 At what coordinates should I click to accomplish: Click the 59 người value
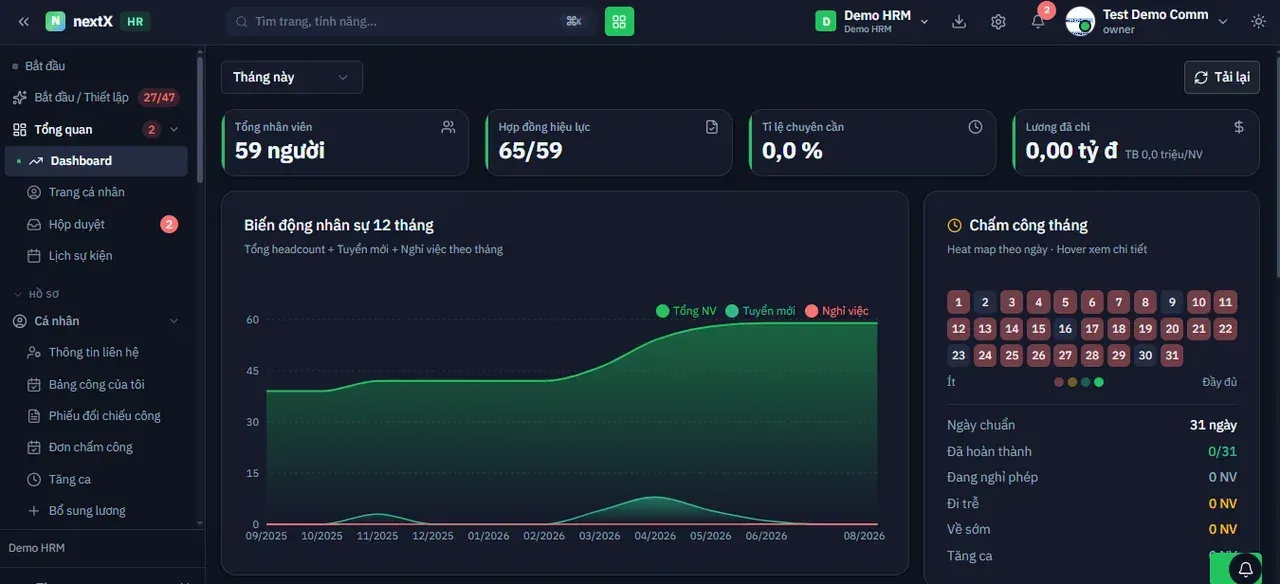coord(280,151)
